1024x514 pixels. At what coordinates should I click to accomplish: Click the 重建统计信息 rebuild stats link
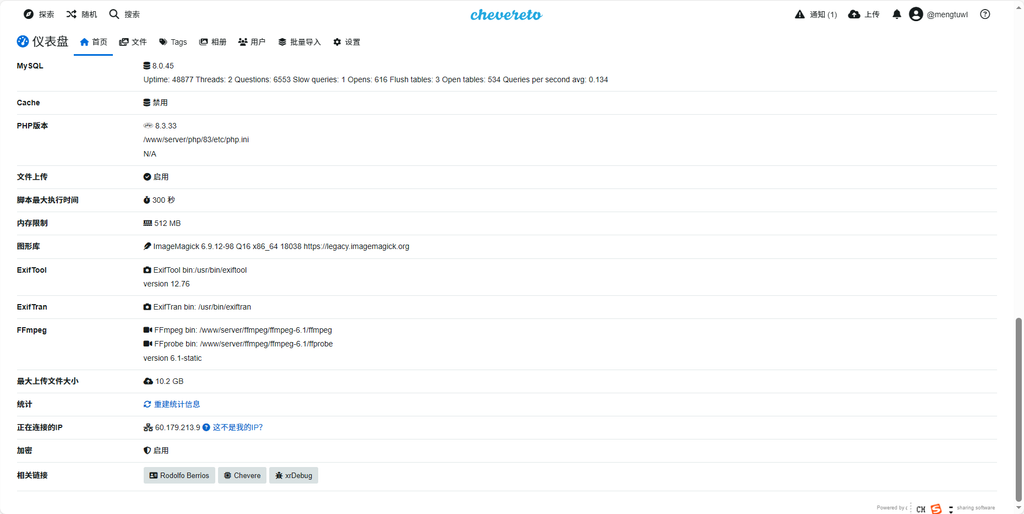pyautogui.click(x=177, y=404)
